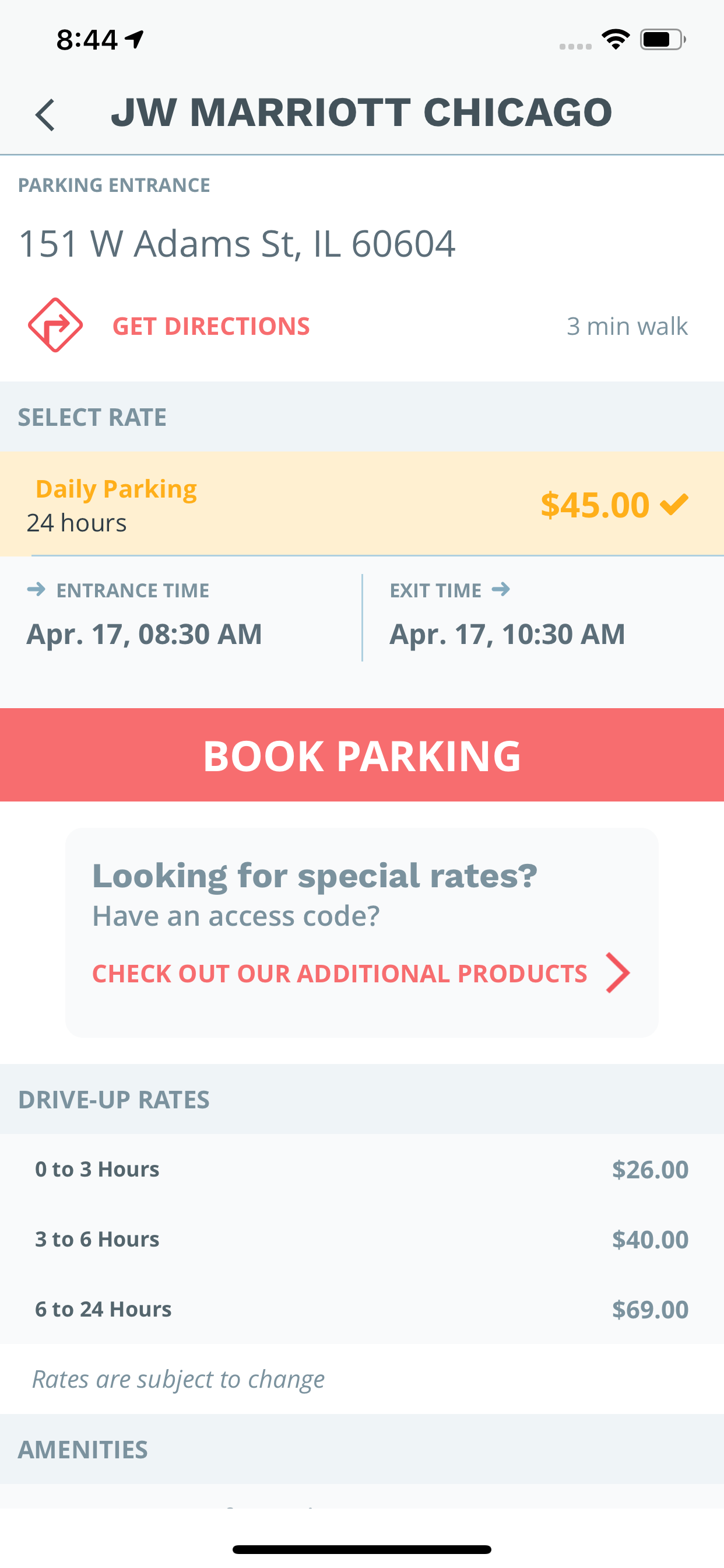Open Get Directions link
This screenshot has width=724, height=1568.
[211, 326]
